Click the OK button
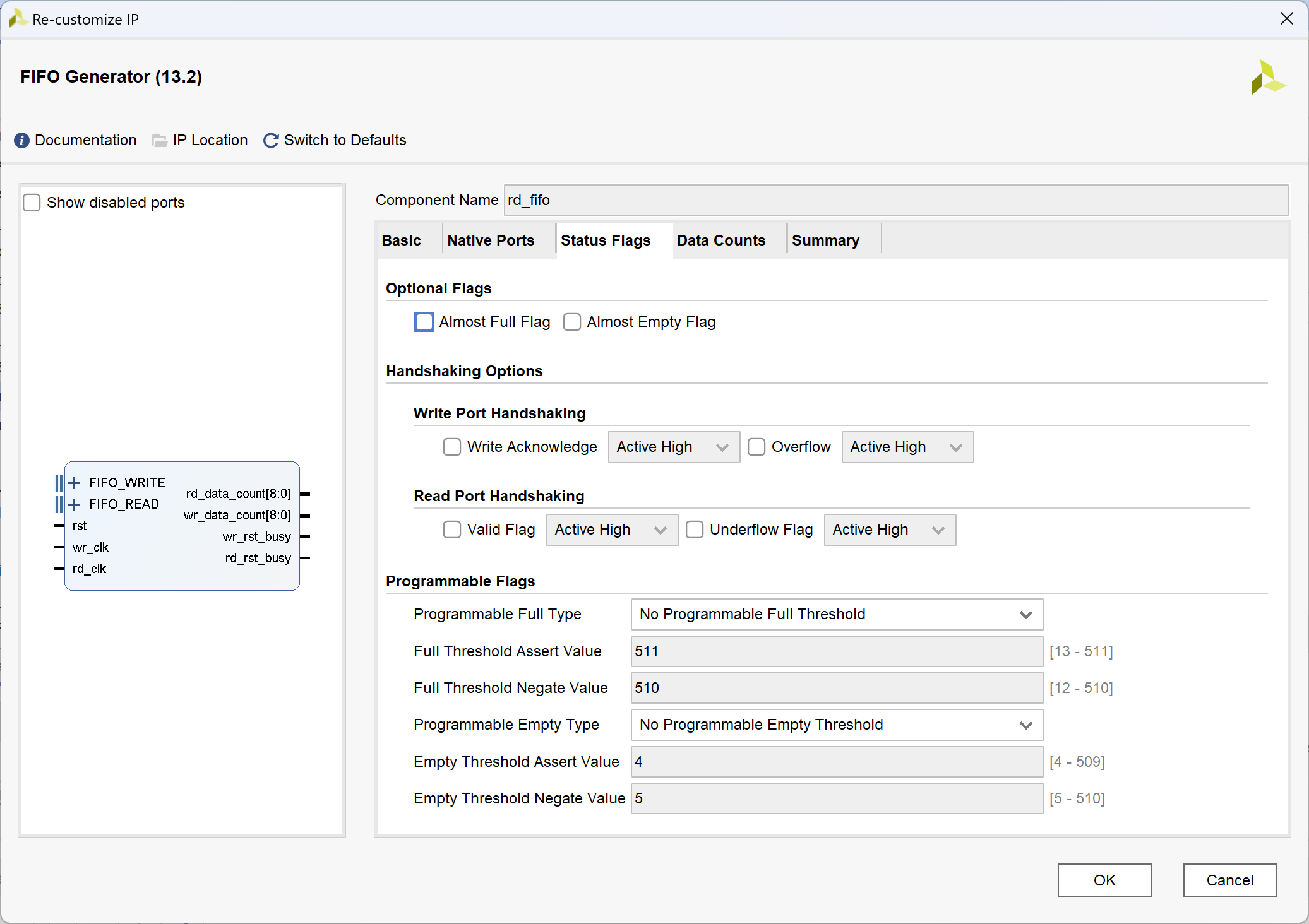Screen dimensions: 1309x924 point(1104,880)
